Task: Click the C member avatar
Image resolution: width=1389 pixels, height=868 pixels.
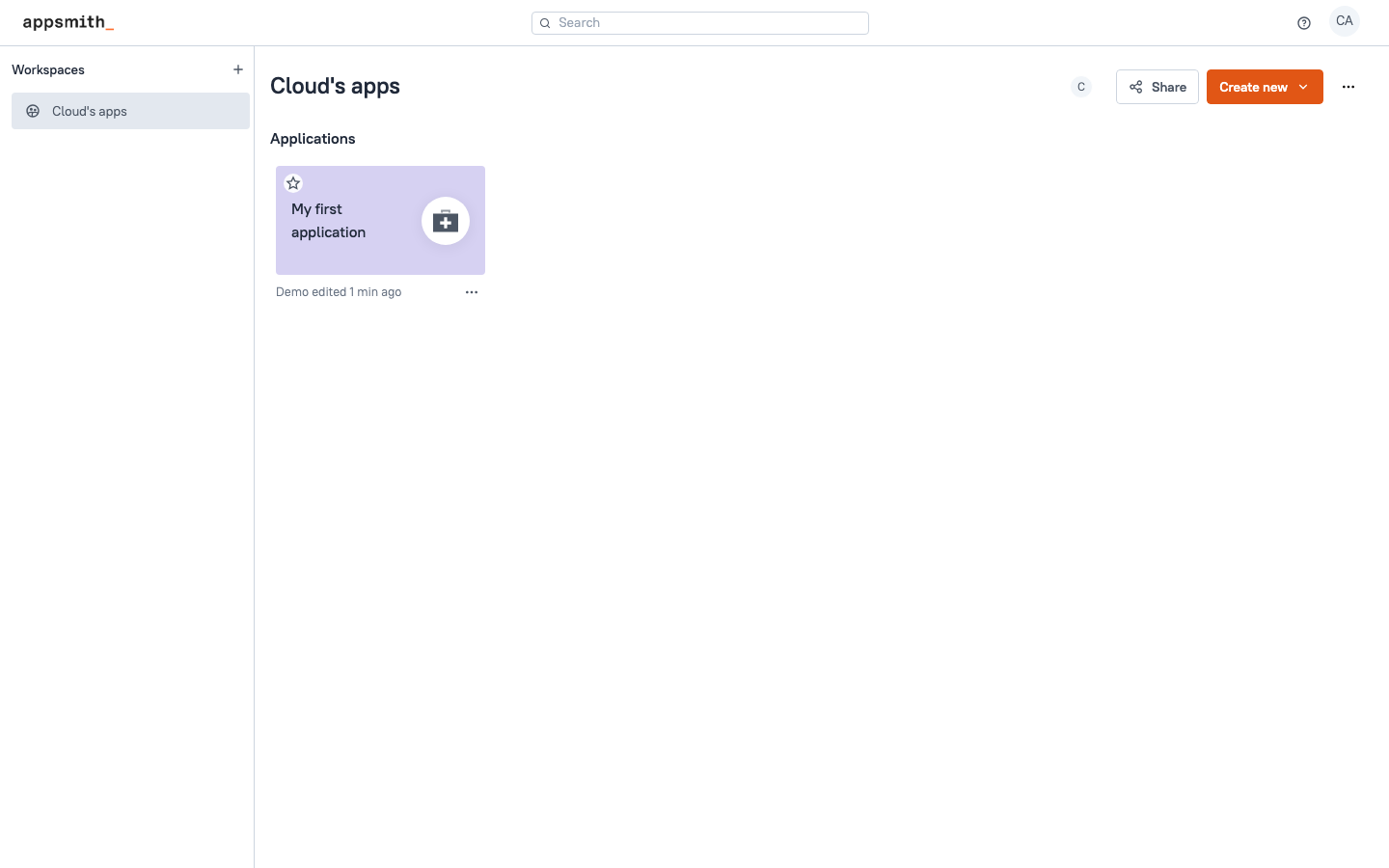Action: point(1081,87)
